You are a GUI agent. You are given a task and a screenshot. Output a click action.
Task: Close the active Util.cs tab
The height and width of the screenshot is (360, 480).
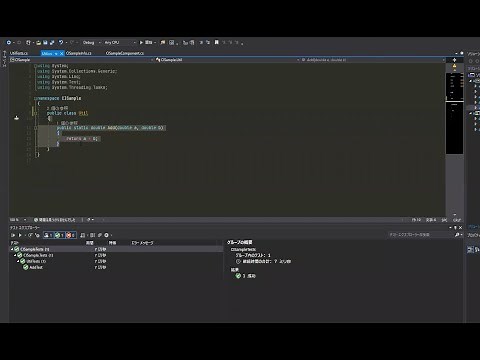62,53
